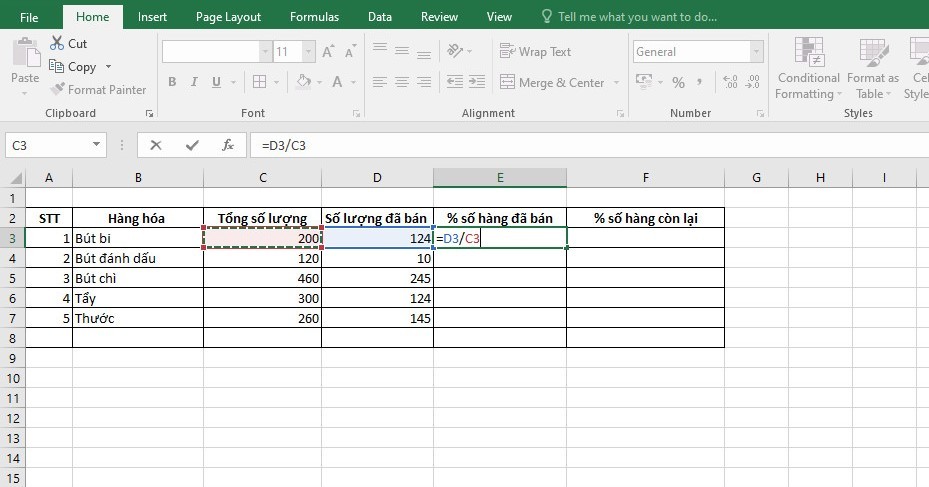Click the Cut scissors icon
Image resolution: width=929 pixels, height=487 pixels.
pos(57,44)
